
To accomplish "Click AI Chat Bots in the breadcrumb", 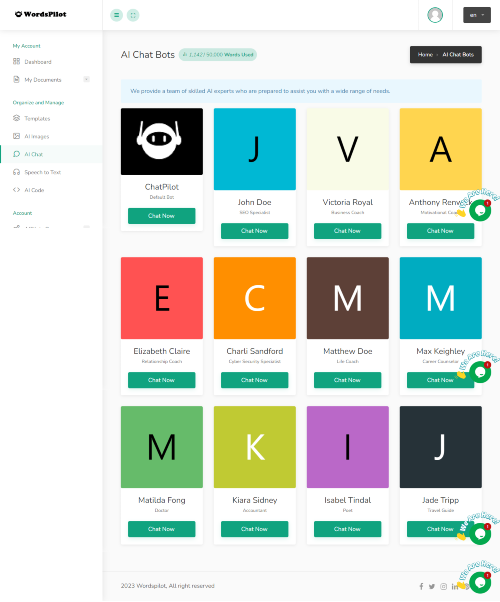I will click(x=458, y=55).
